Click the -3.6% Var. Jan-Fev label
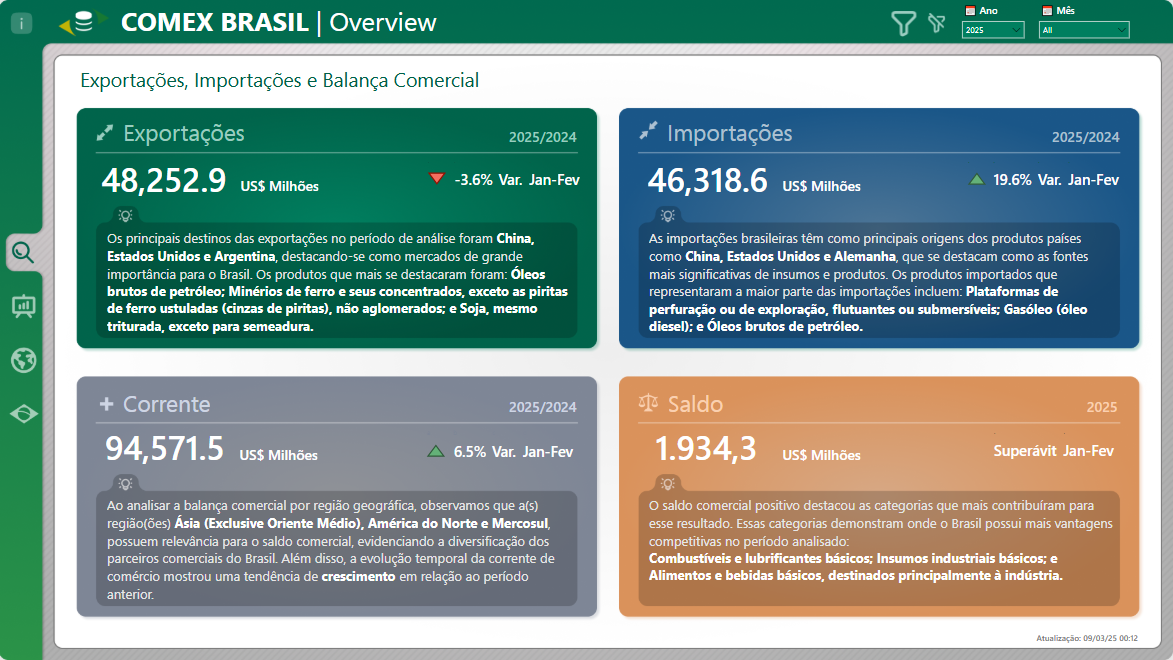The image size is (1173, 660). coord(517,180)
